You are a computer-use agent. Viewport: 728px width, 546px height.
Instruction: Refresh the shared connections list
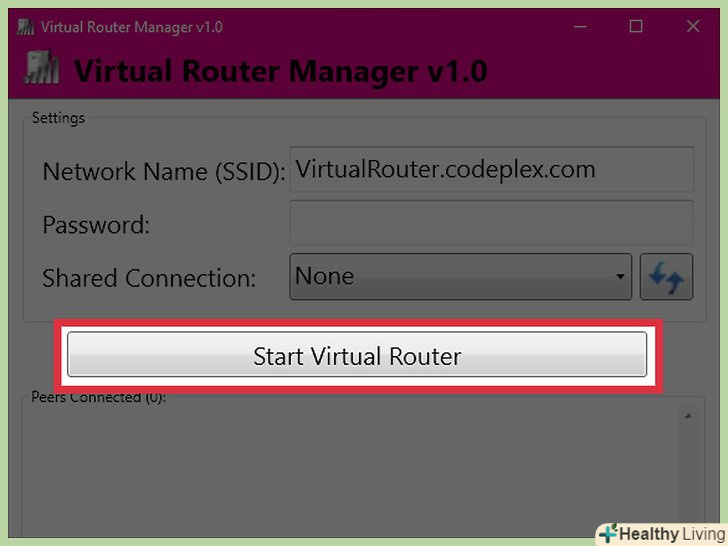point(666,277)
